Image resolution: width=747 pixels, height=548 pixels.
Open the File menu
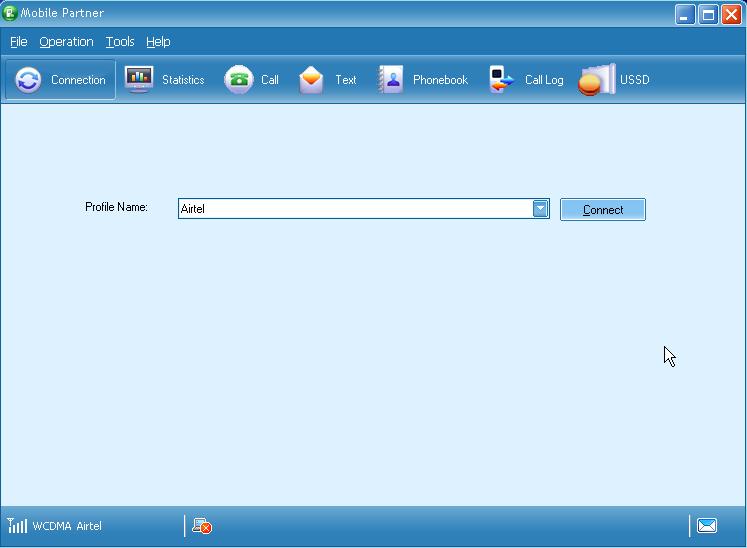point(19,42)
